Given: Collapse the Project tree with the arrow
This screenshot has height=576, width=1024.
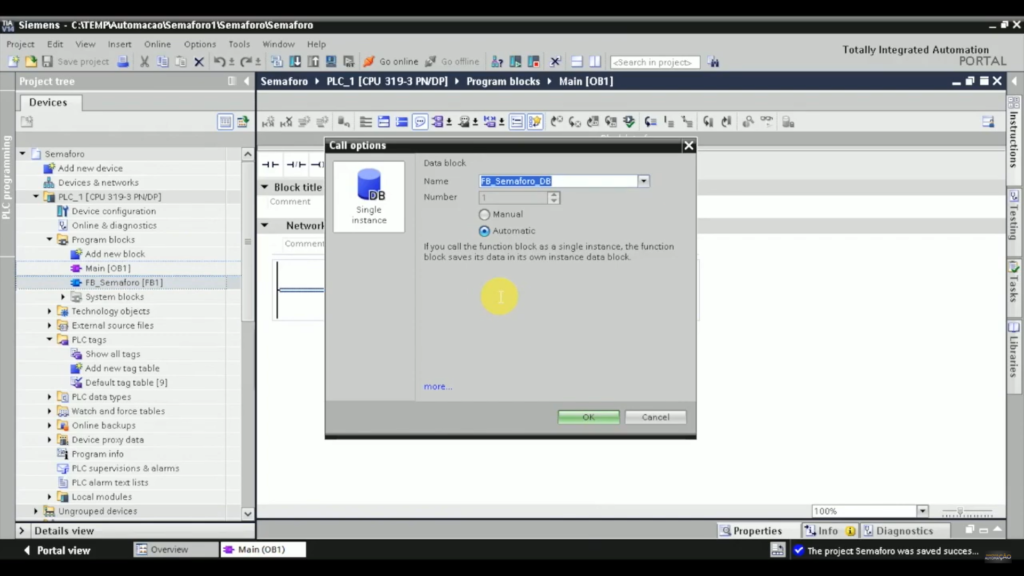Looking at the screenshot, I should click(x=247, y=81).
